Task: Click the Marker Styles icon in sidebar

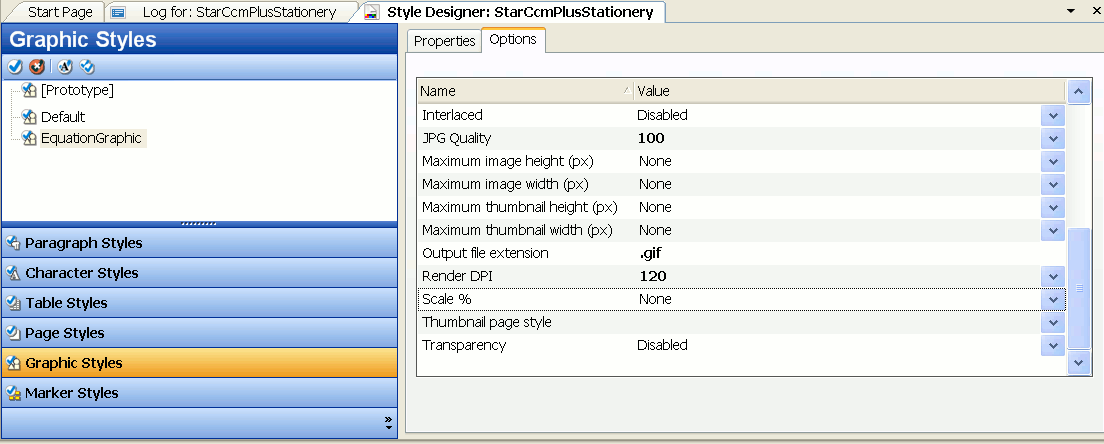Action: pos(14,393)
